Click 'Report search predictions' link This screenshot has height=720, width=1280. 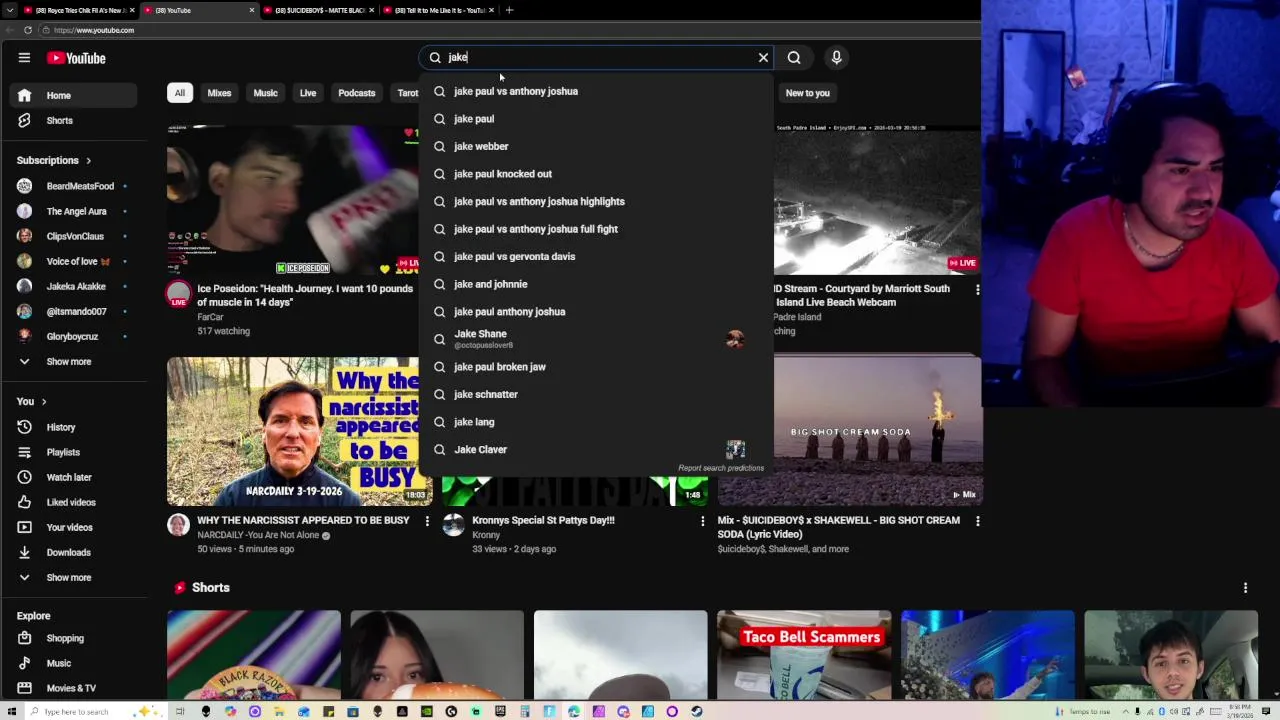pos(721,468)
